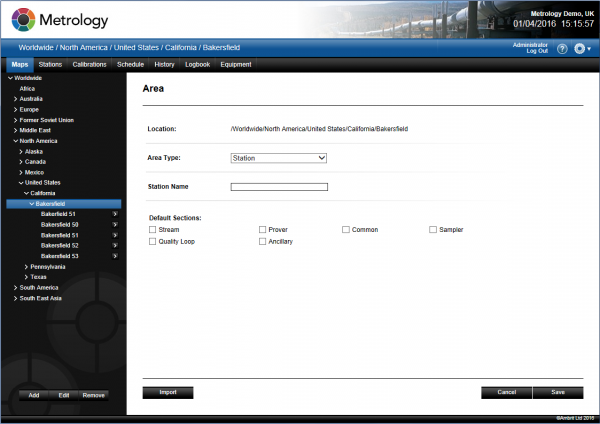Screen dimensions: 600x424
Task: Select Bakersfield 53 in the tree
Action: point(59,256)
